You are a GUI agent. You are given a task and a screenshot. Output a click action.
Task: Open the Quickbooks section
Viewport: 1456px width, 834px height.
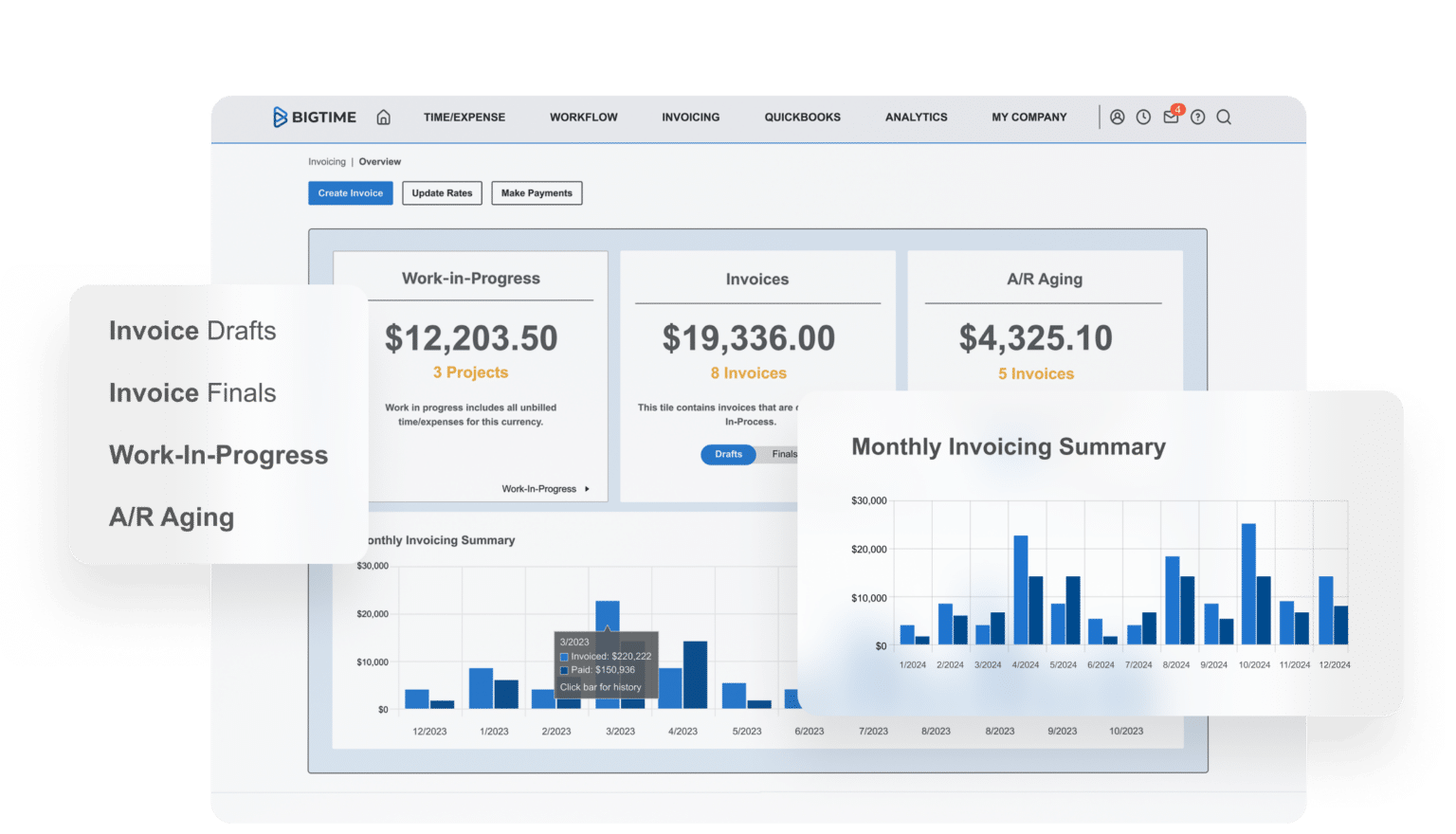click(x=802, y=117)
